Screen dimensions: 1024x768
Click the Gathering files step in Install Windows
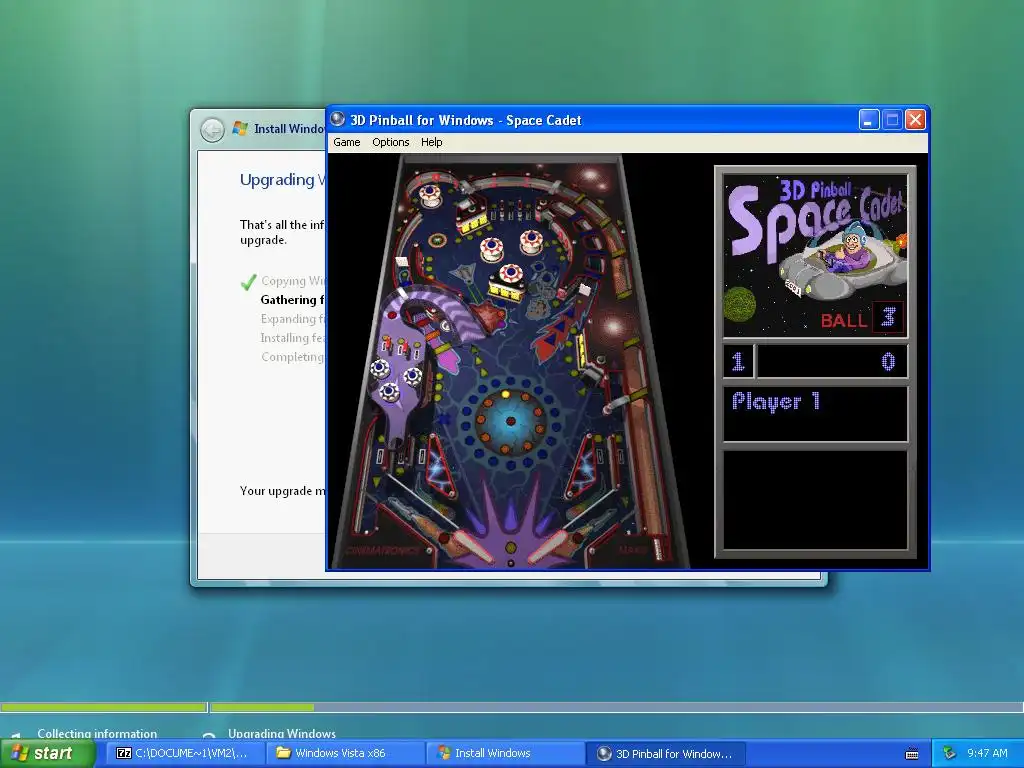point(293,300)
